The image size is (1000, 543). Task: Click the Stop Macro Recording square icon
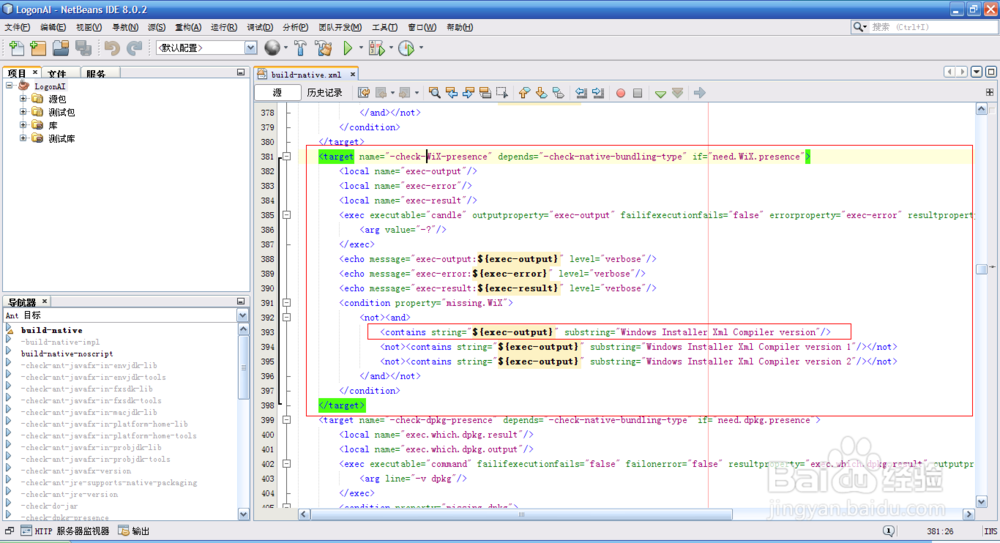(637, 93)
